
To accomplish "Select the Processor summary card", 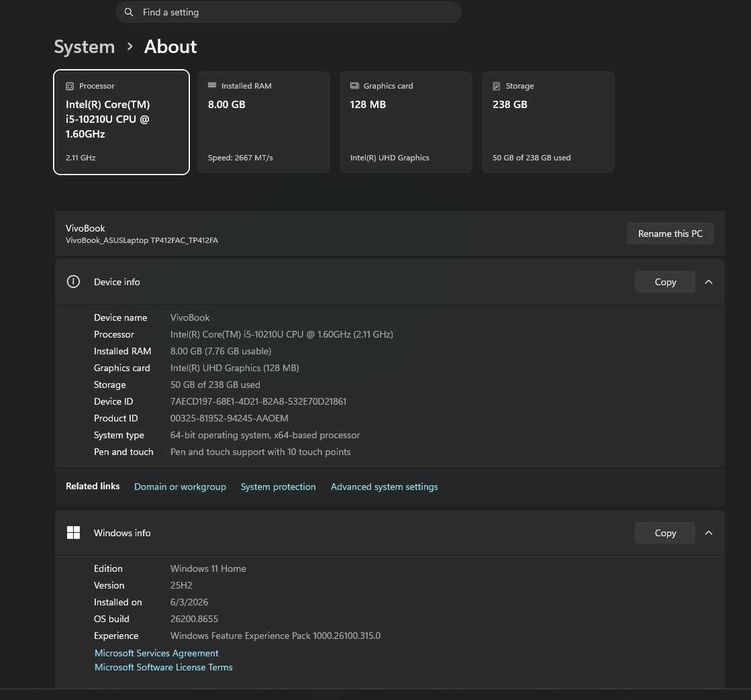I will point(122,122).
